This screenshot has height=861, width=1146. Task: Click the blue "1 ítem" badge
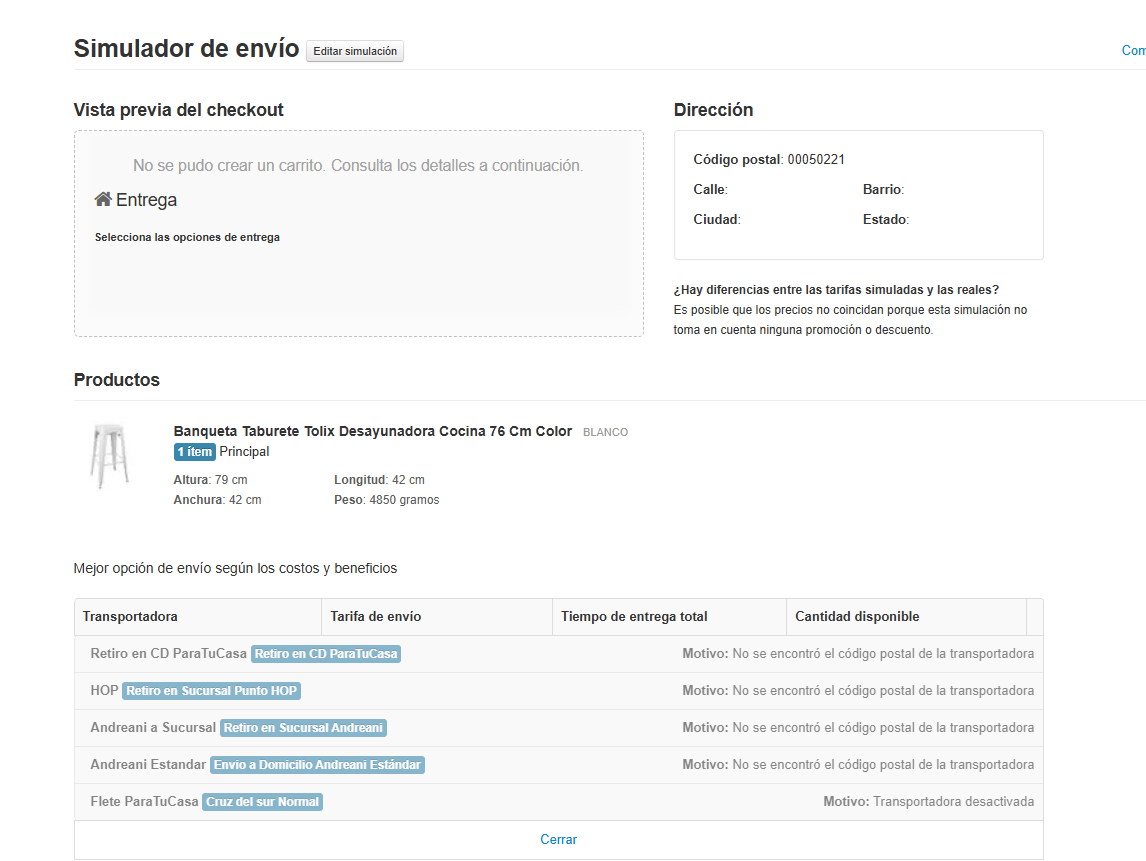pos(195,452)
